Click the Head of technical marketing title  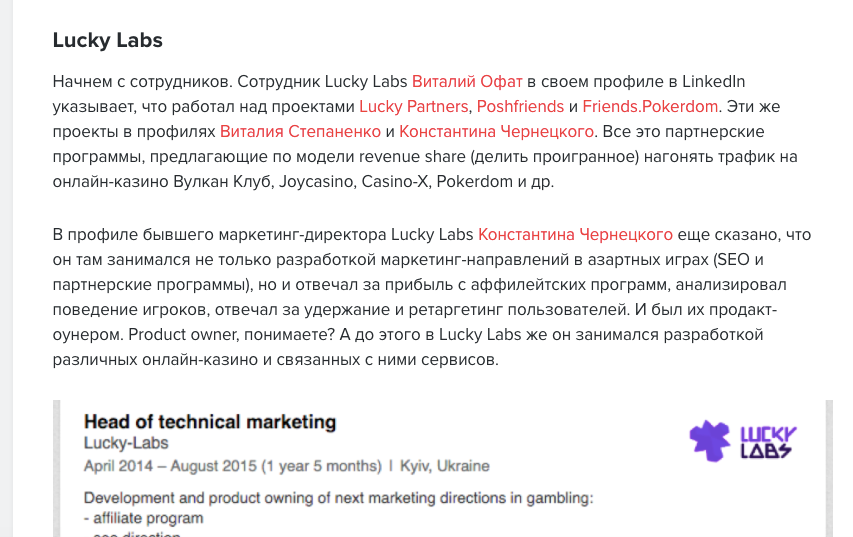(210, 422)
